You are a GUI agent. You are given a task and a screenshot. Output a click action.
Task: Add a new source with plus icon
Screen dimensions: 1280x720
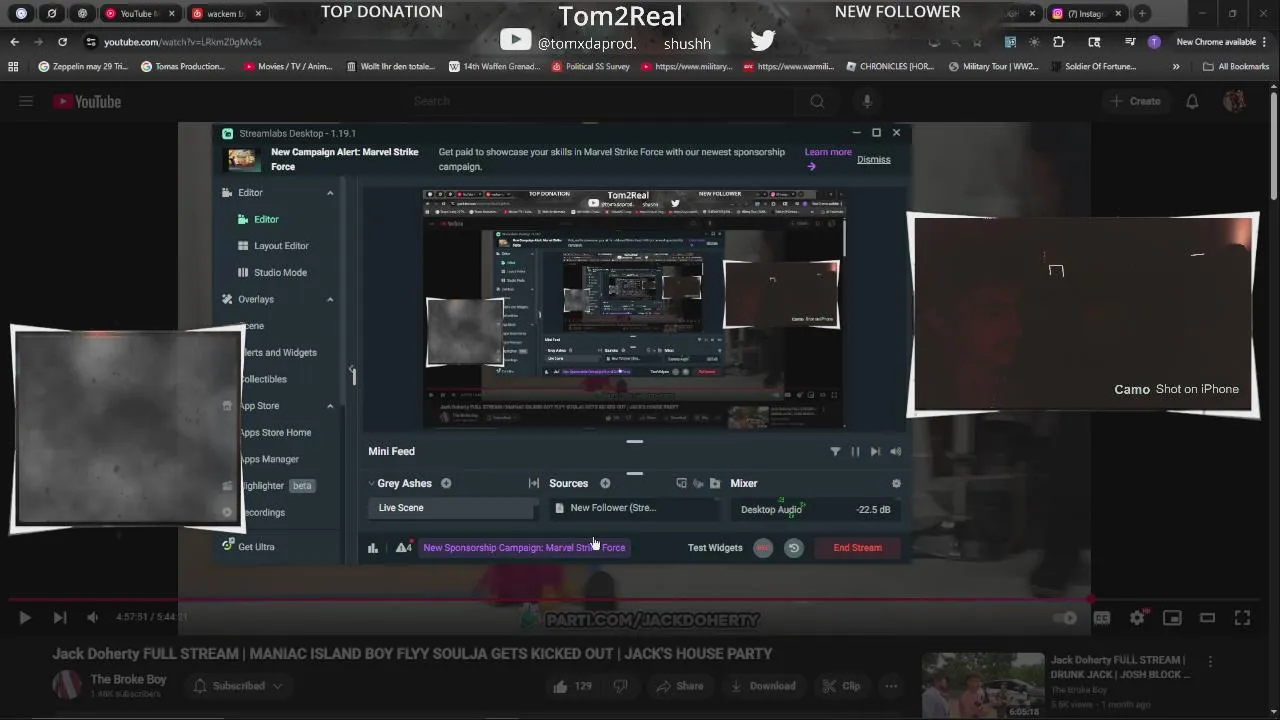coord(605,483)
